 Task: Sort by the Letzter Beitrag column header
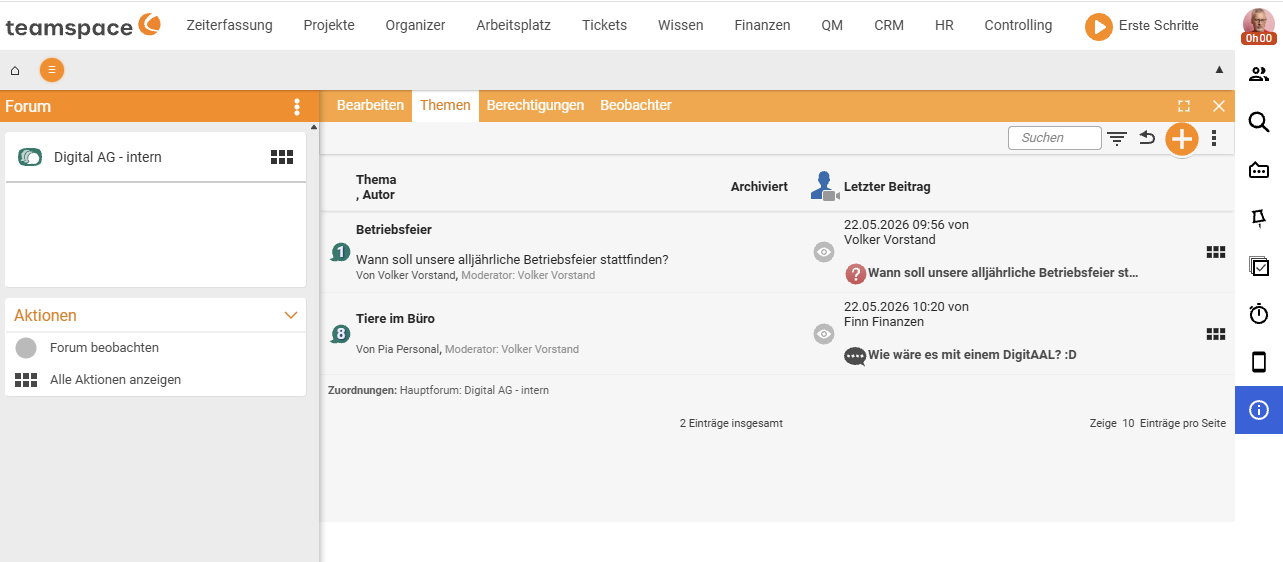(887, 187)
